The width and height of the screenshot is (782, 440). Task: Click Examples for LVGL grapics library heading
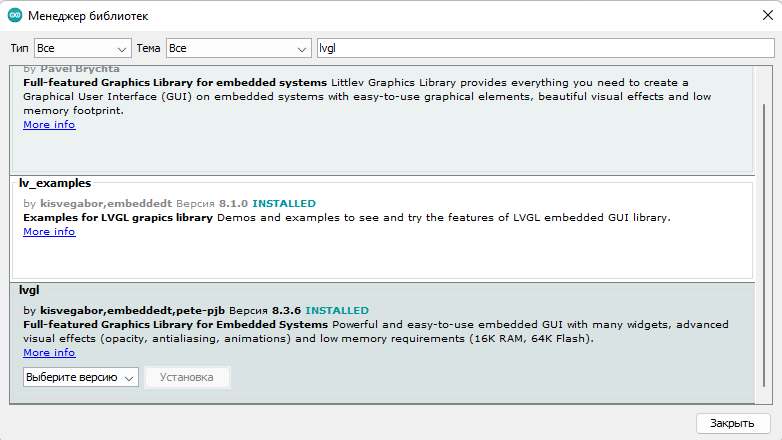pos(118,218)
